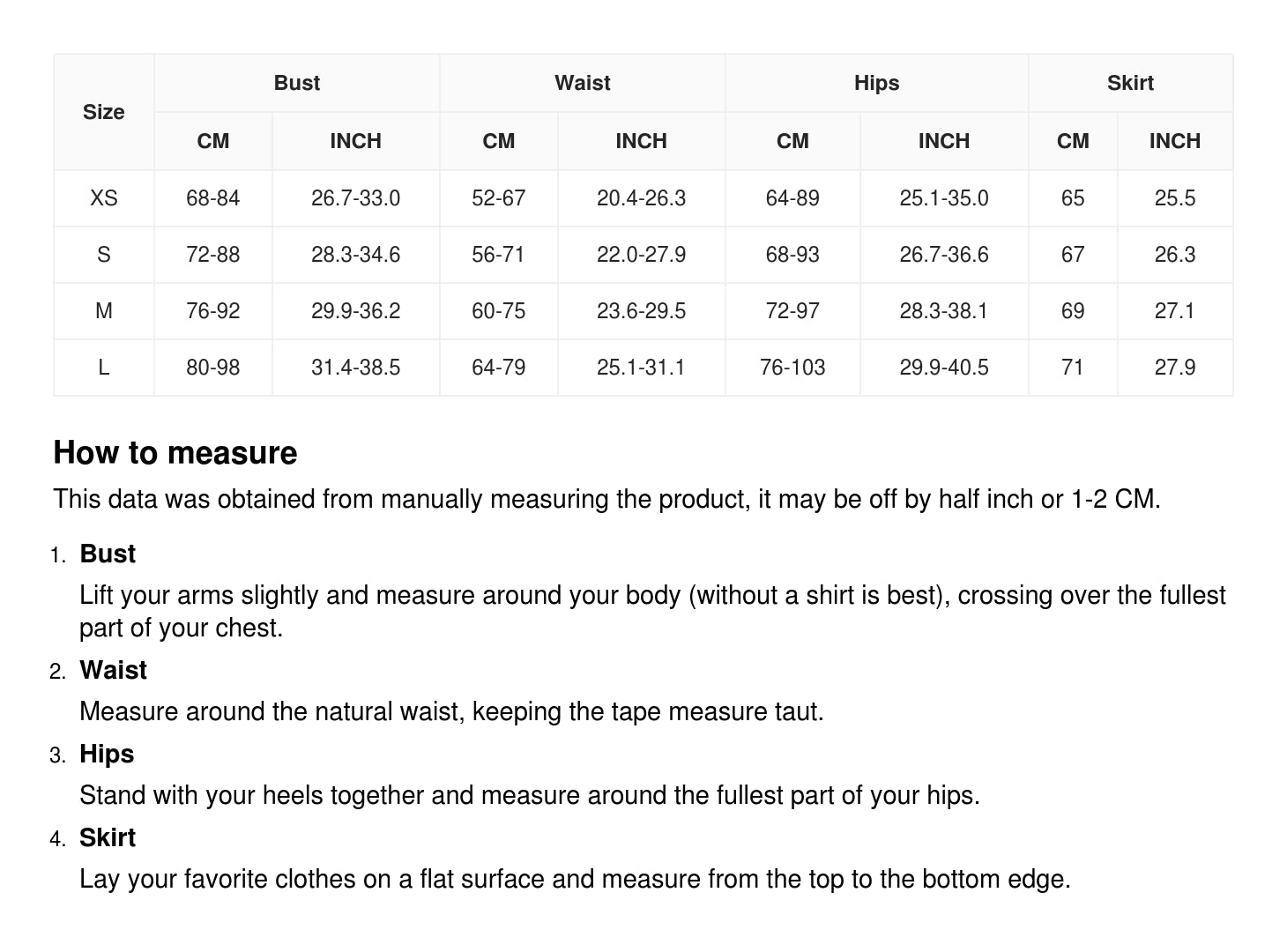Click the Waist heading in measuring instructions
The height and width of the screenshot is (952, 1287).
113,670
